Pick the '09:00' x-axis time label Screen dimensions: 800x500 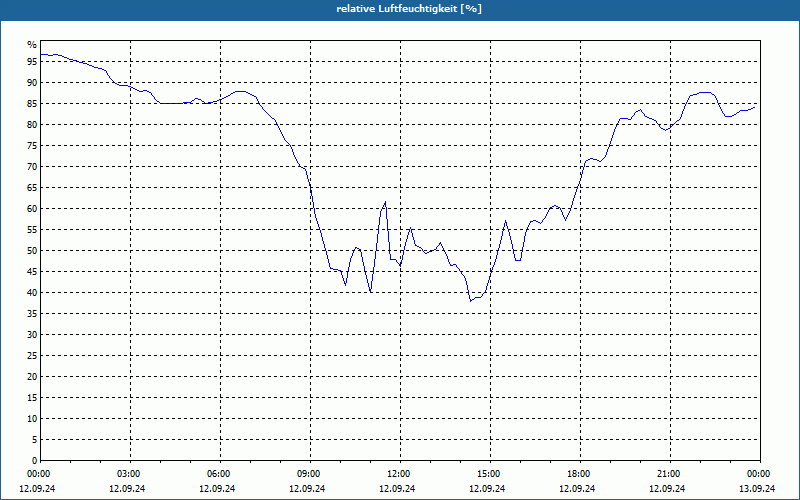coord(310,474)
